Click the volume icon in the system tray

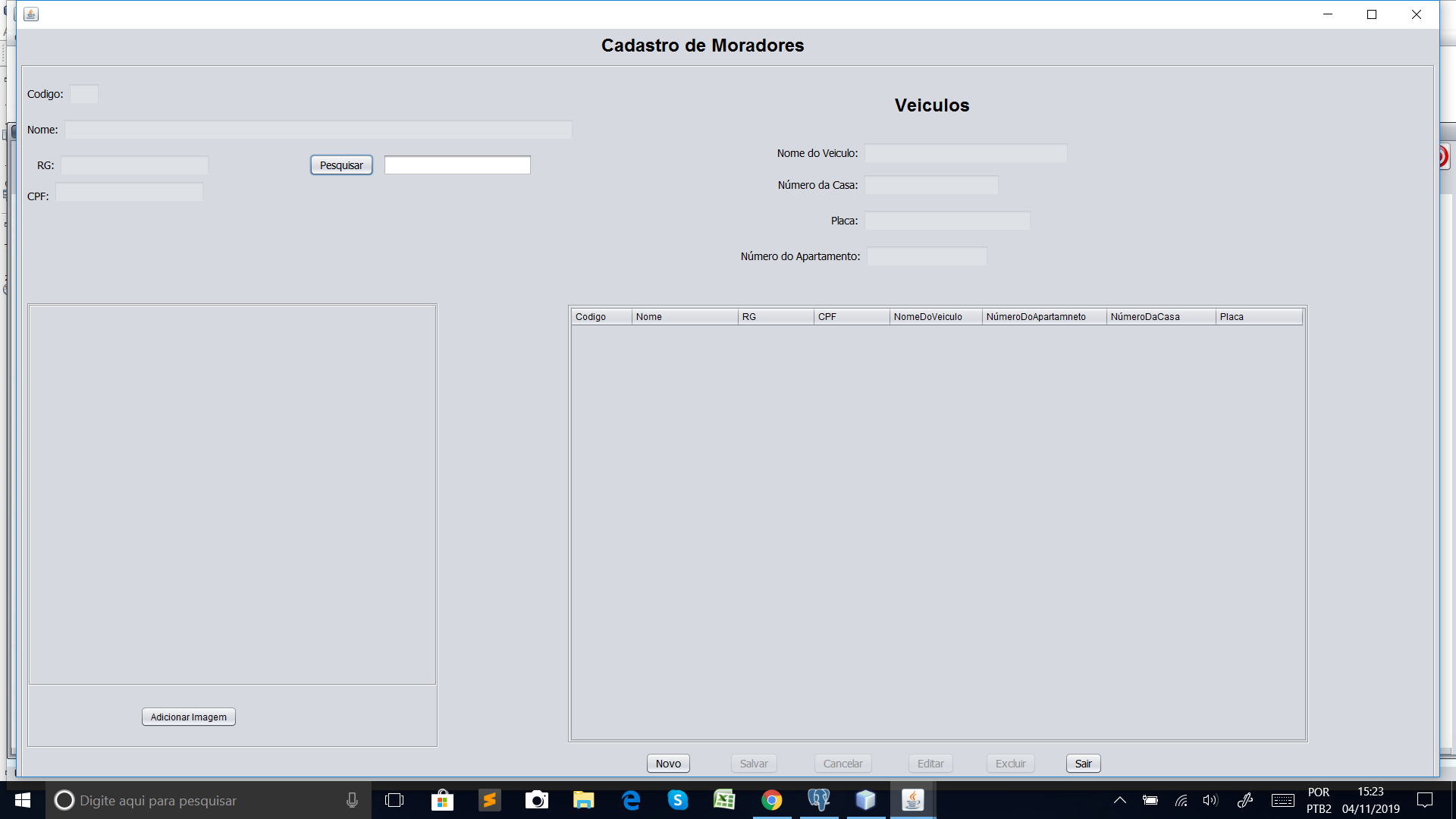pos(1210,800)
